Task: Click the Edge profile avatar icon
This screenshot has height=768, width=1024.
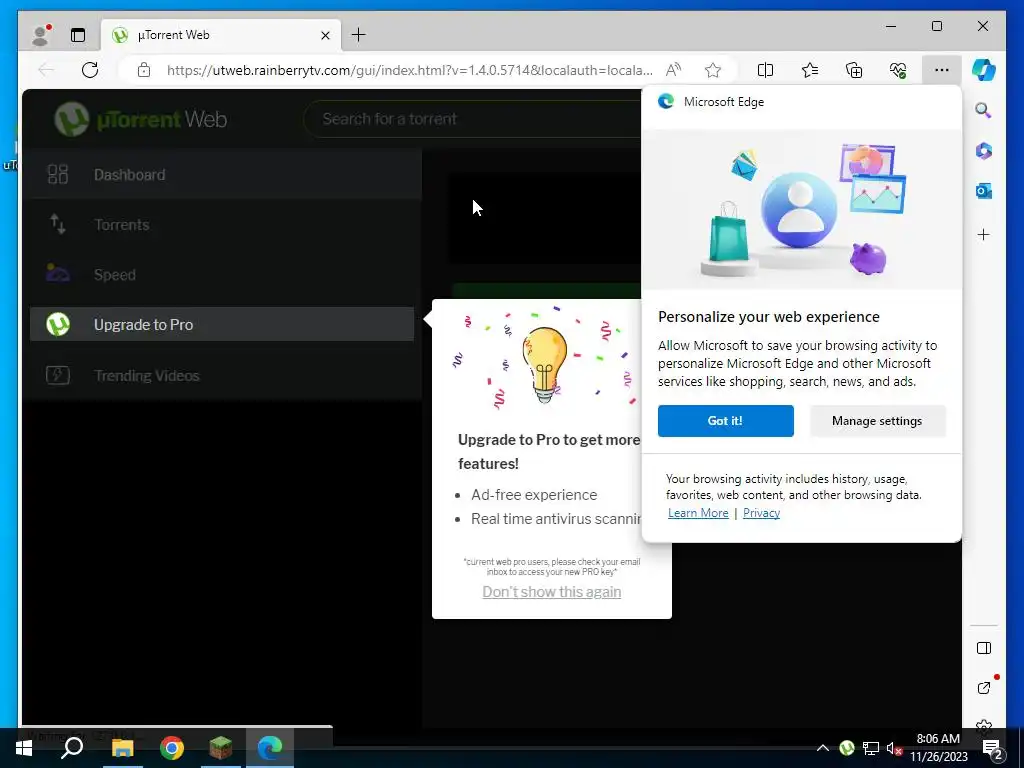Action: point(41,35)
